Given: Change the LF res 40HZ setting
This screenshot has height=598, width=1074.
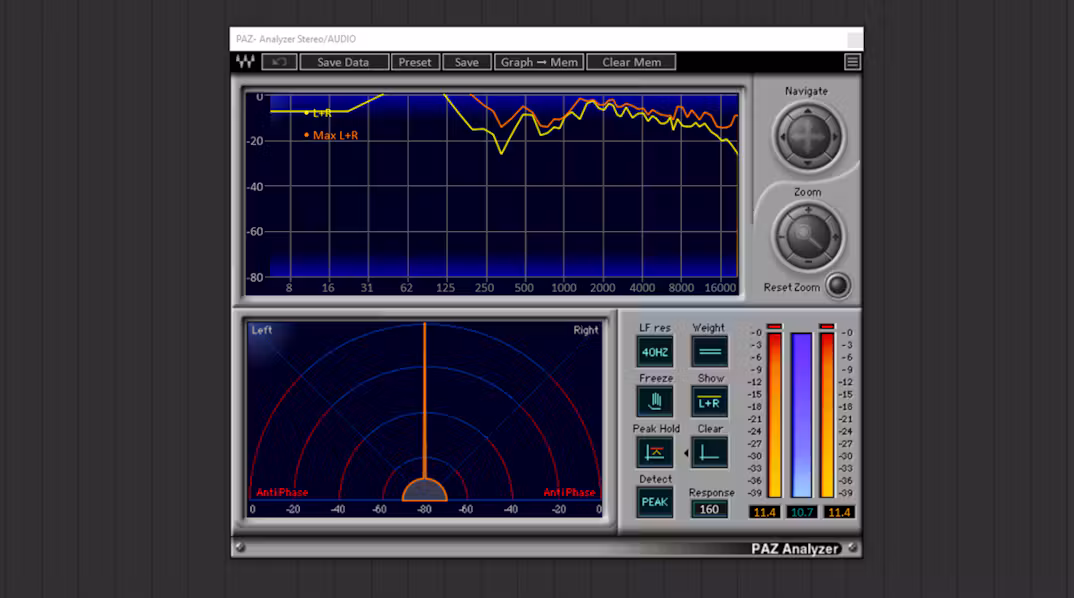Looking at the screenshot, I should (x=655, y=352).
